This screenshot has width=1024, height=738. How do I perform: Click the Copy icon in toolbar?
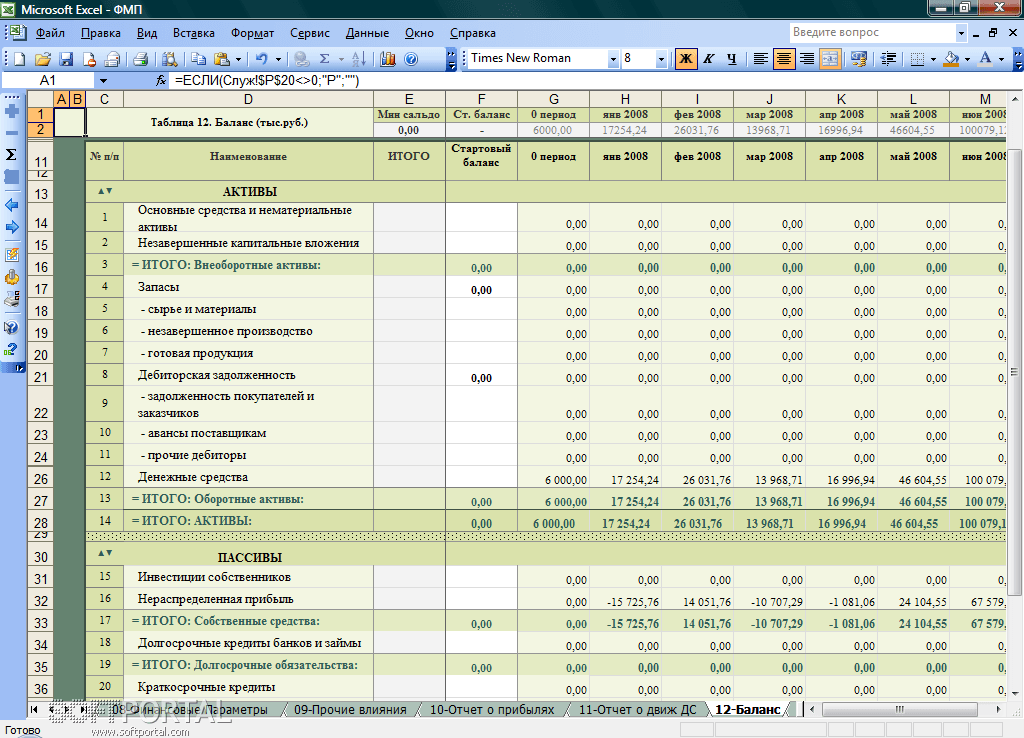[198, 59]
